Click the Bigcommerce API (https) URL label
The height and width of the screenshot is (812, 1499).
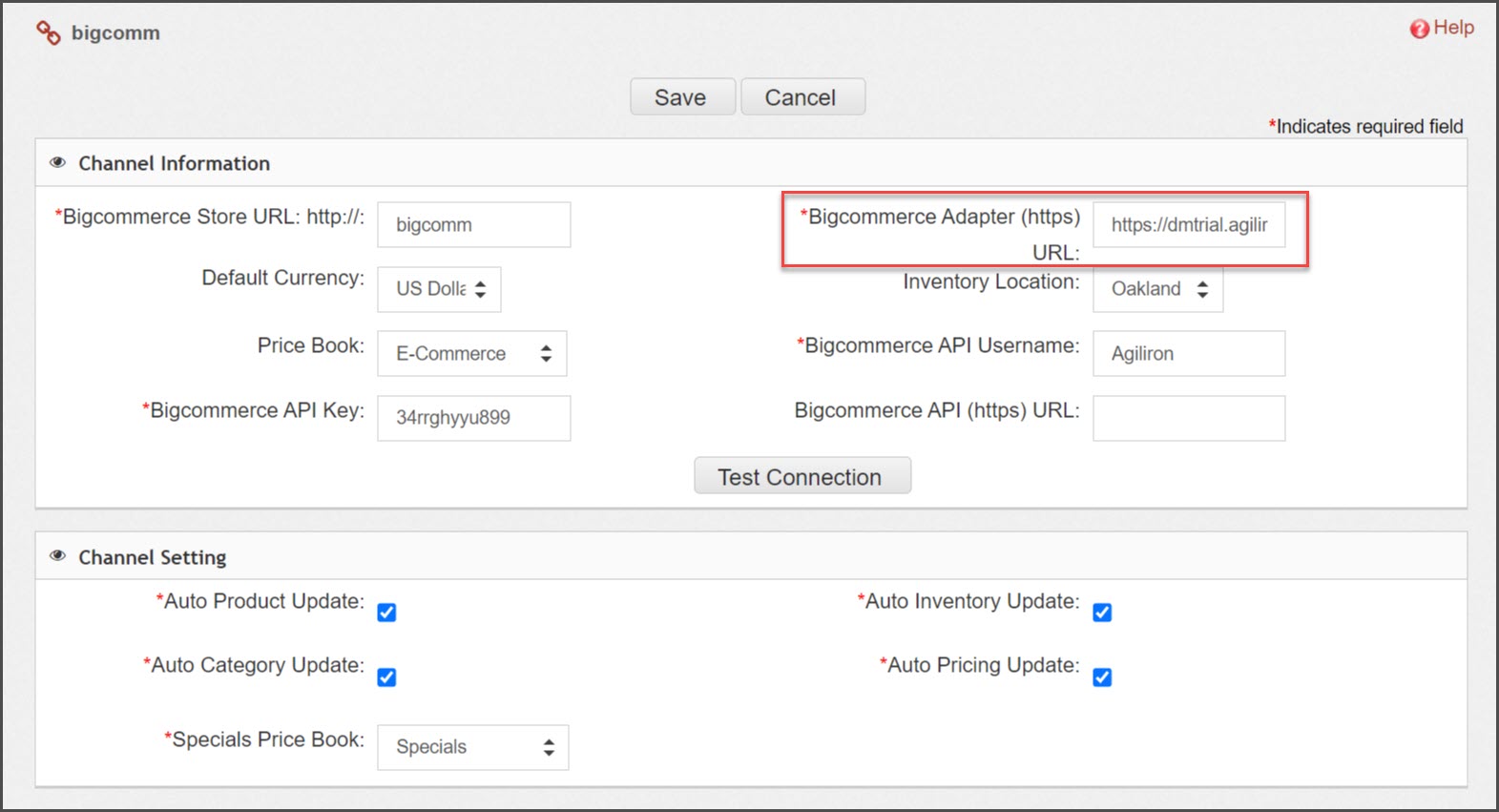(937, 410)
